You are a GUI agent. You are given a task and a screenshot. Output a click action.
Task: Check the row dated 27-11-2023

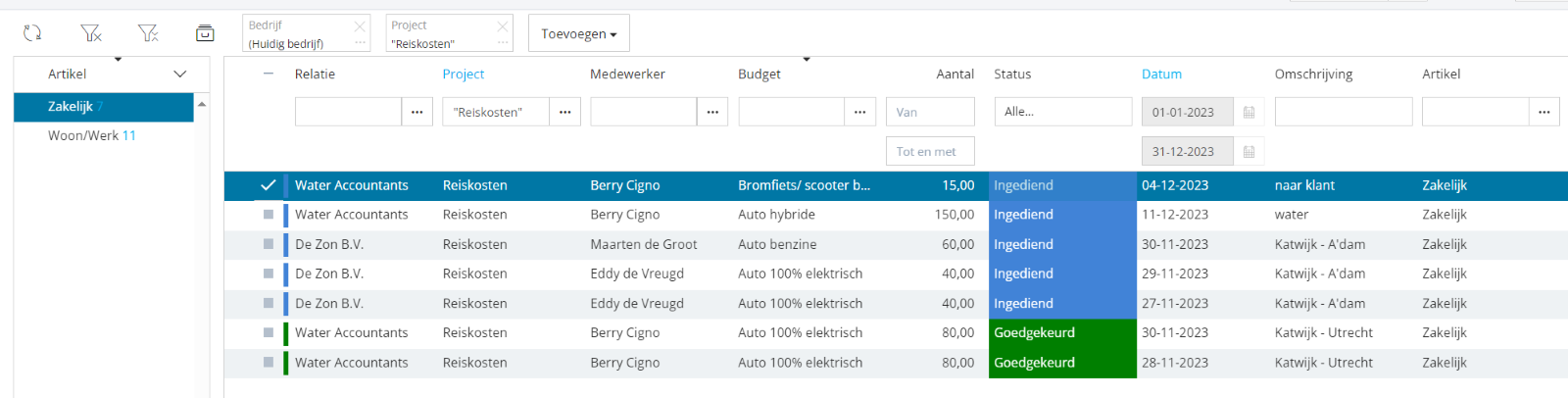click(268, 303)
